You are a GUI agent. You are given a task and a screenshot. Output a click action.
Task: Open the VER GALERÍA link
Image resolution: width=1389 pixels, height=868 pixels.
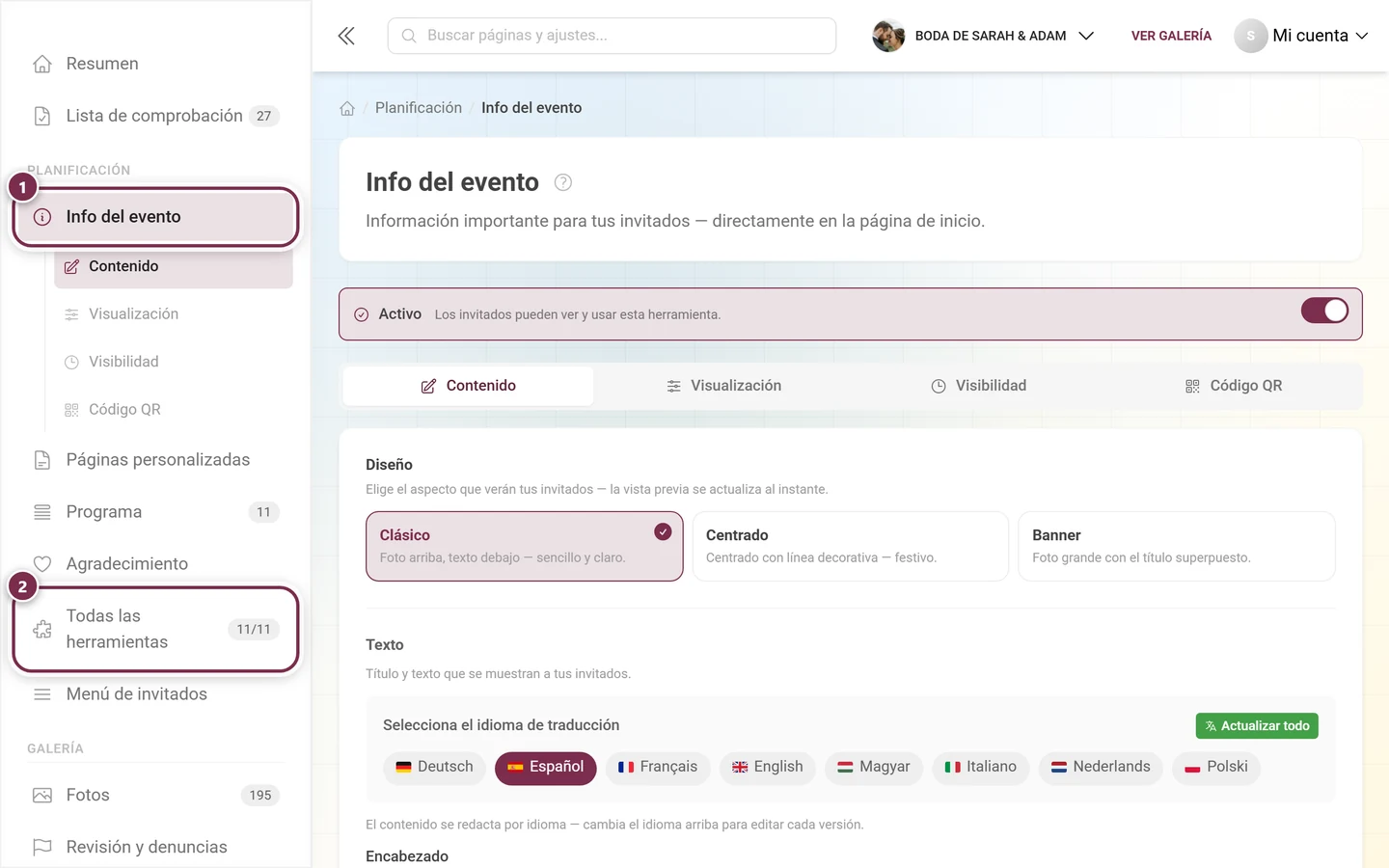[x=1171, y=36]
